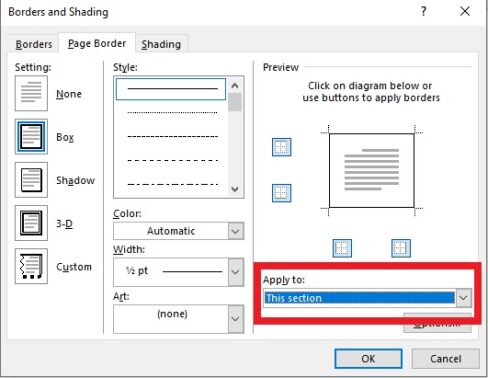Choose the solid line style

(x=171, y=89)
